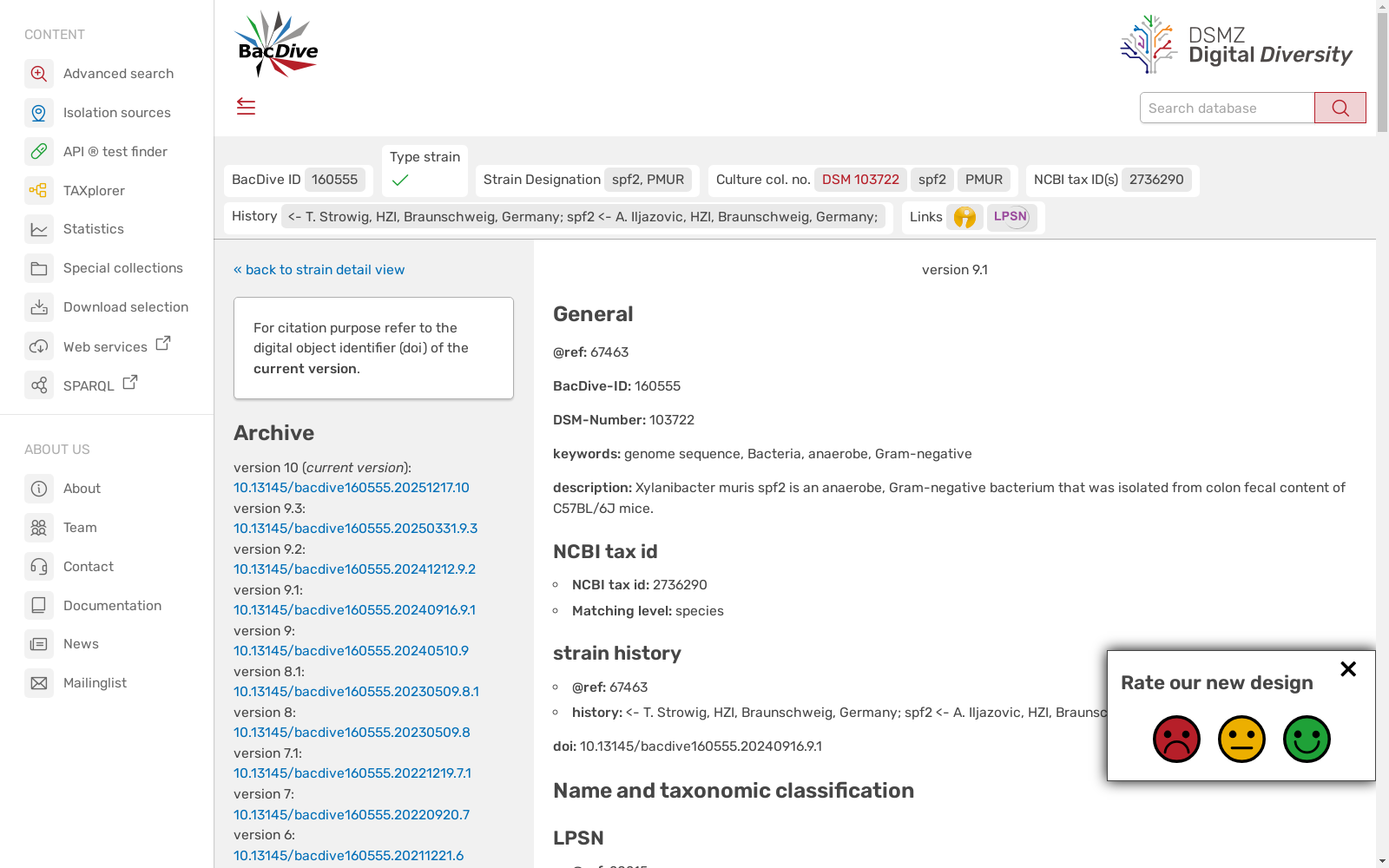Click Download selection tray icon
Viewport: 1389px width, 868px height.
(x=39, y=307)
